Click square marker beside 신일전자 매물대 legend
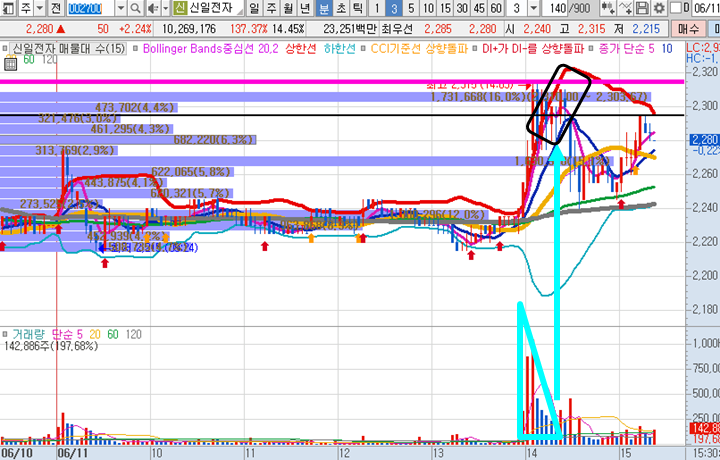The width and height of the screenshot is (720, 460). tap(5, 48)
